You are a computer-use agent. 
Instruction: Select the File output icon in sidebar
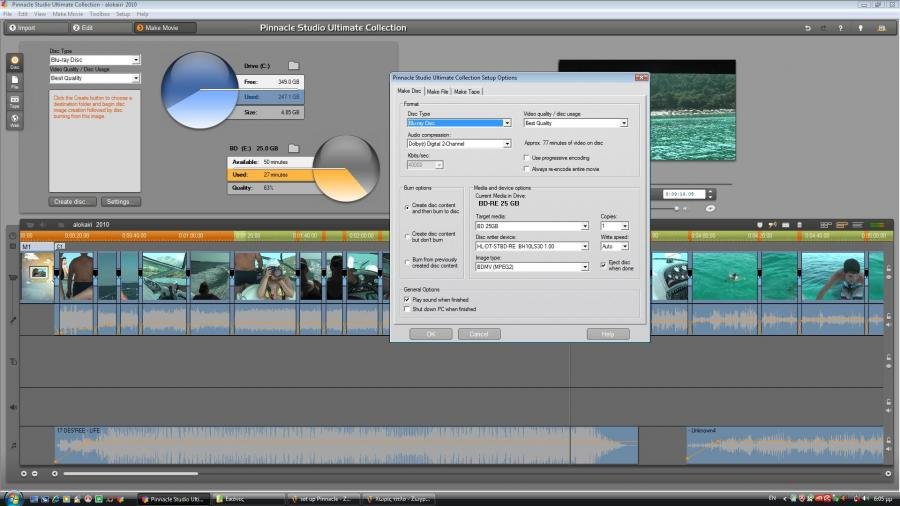pyautogui.click(x=15, y=81)
